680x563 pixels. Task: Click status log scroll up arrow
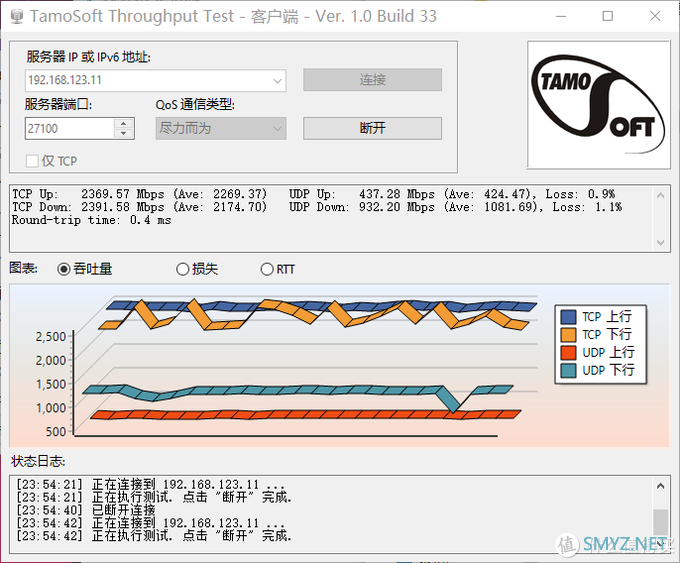(660, 486)
